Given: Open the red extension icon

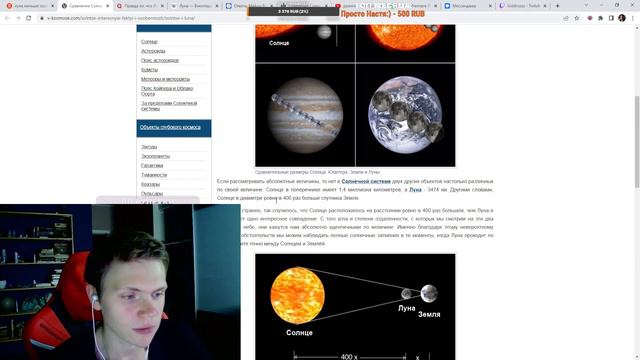Looking at the screenshot, I should (x=590, y=18).
